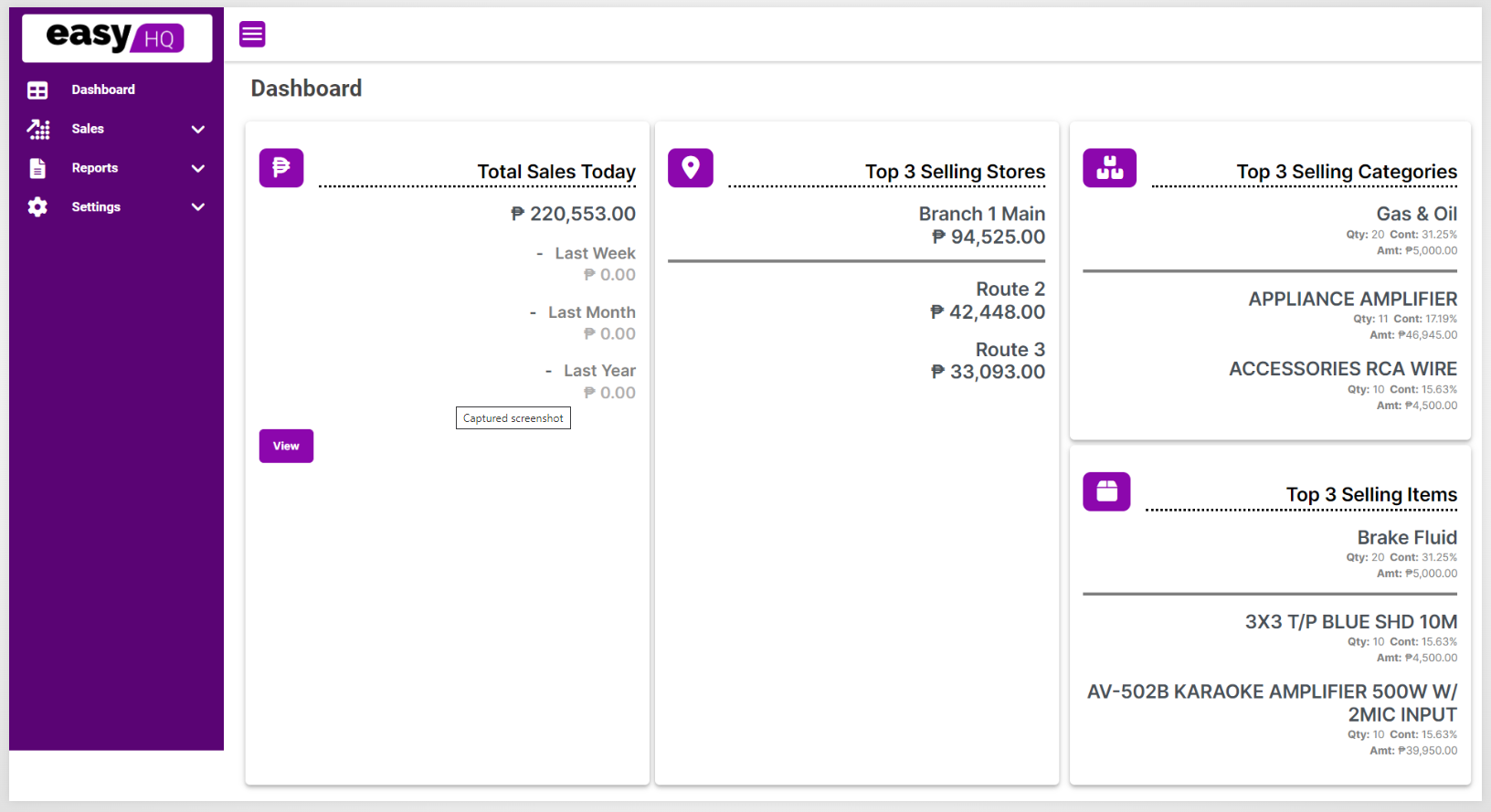Click the Top 3 Selling Stores title
Viewport: 1491px width, 812px height.
955,172
